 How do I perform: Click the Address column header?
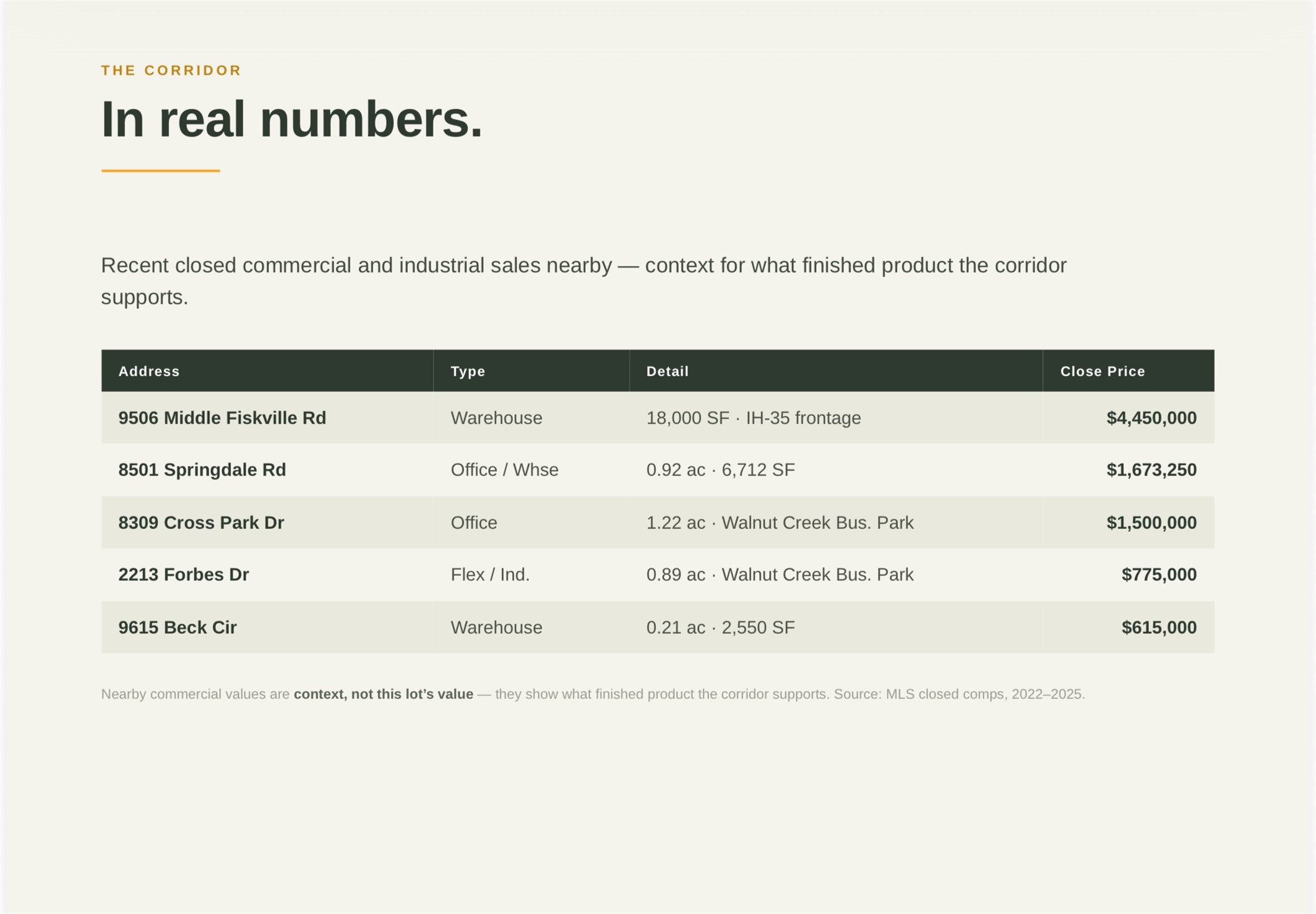tap(149, 371)
